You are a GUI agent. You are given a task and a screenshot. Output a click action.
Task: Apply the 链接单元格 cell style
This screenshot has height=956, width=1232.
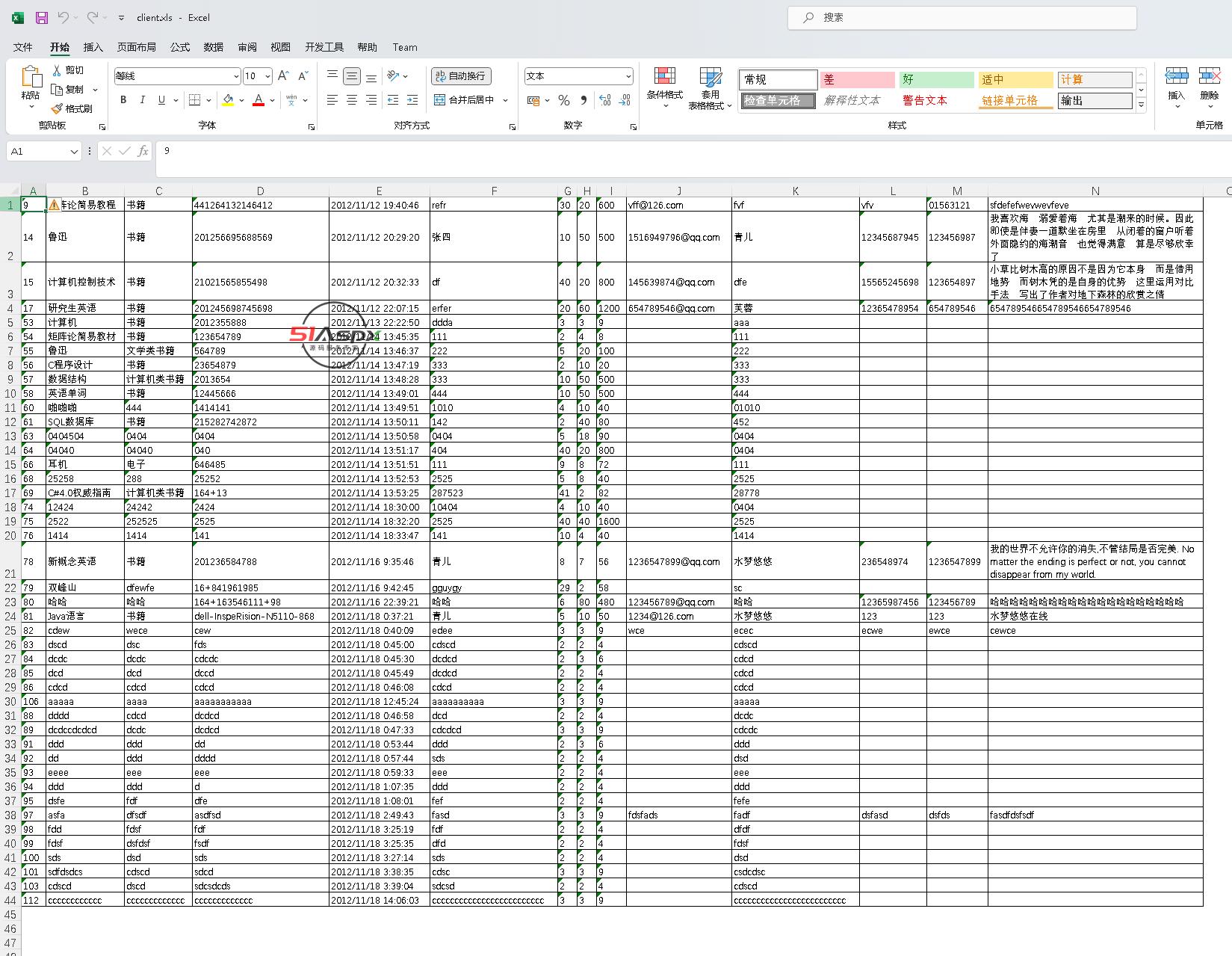coord(1016,100)
